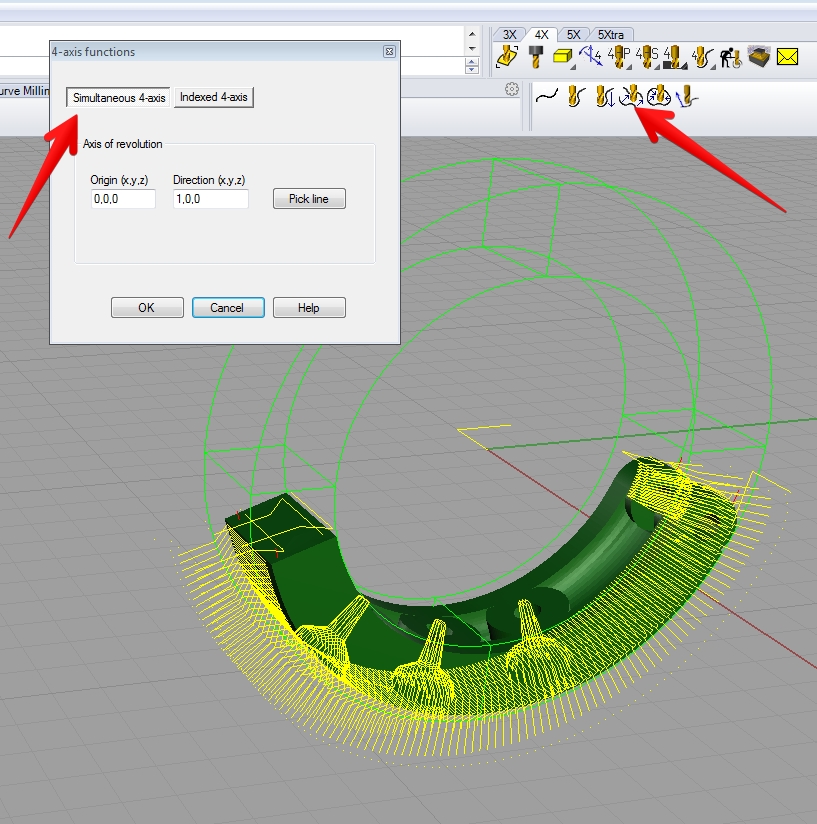The width and height of the screenshot is (817, 824).
Task: Open the gear settings icon
Action: 512,90
